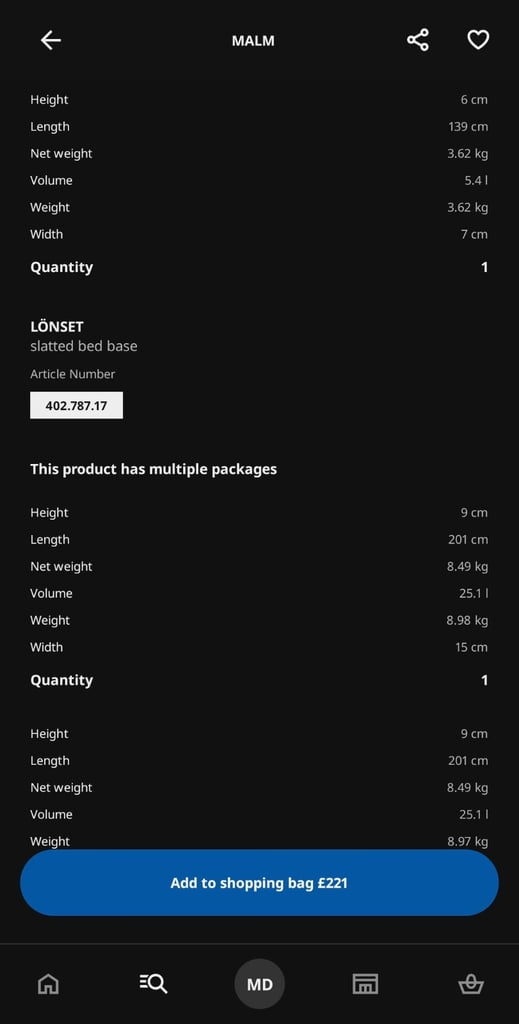Viewport: 519px width, 1024px height.
Task: Tap the 7 cm width value
Action: (474, 234)
